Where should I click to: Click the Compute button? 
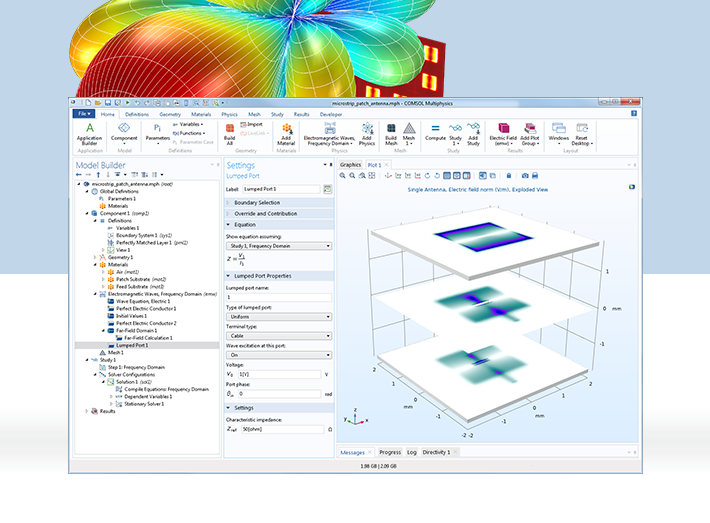(x=435, y=132)
